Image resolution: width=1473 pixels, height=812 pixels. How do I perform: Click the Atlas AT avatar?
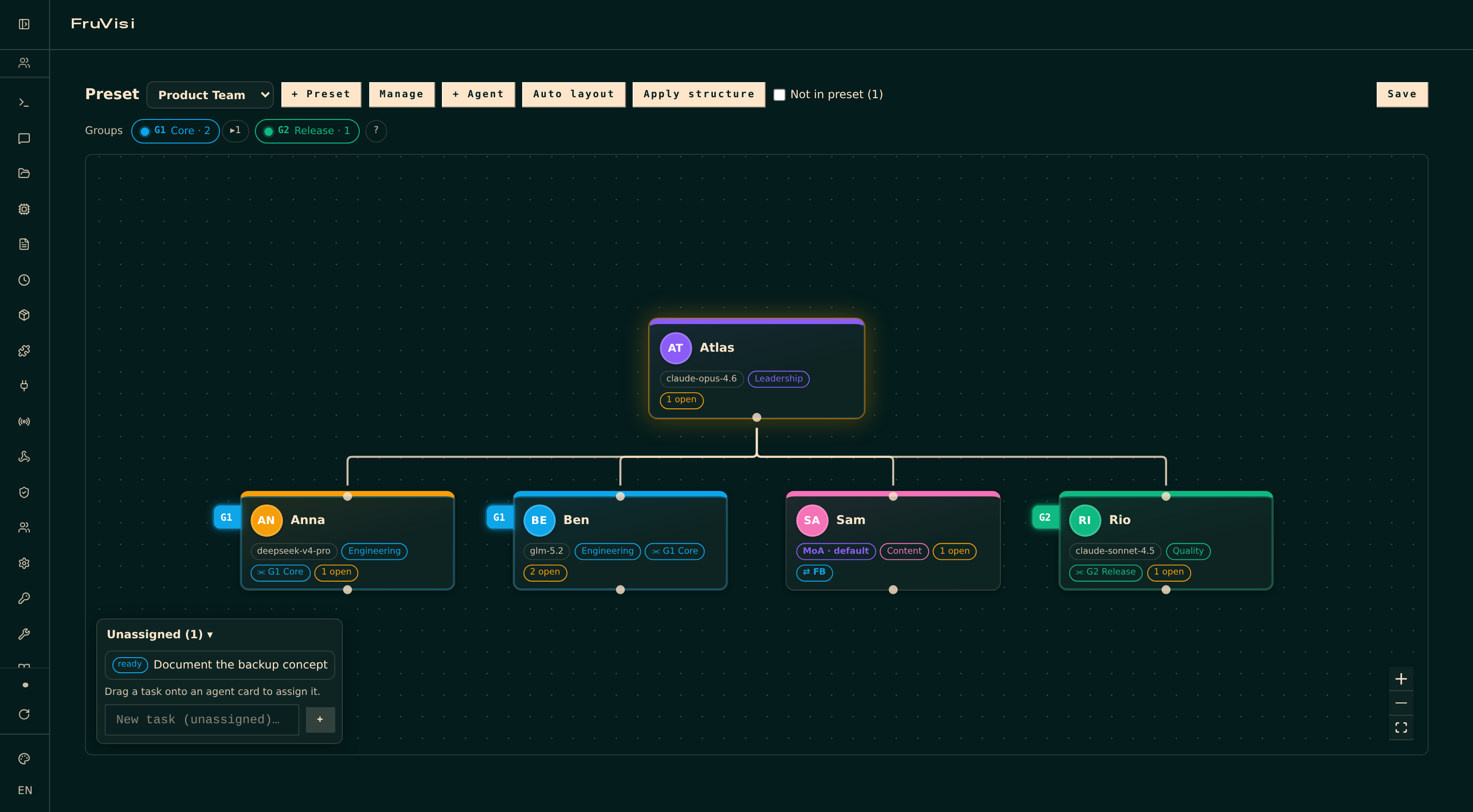click(675, 347)
